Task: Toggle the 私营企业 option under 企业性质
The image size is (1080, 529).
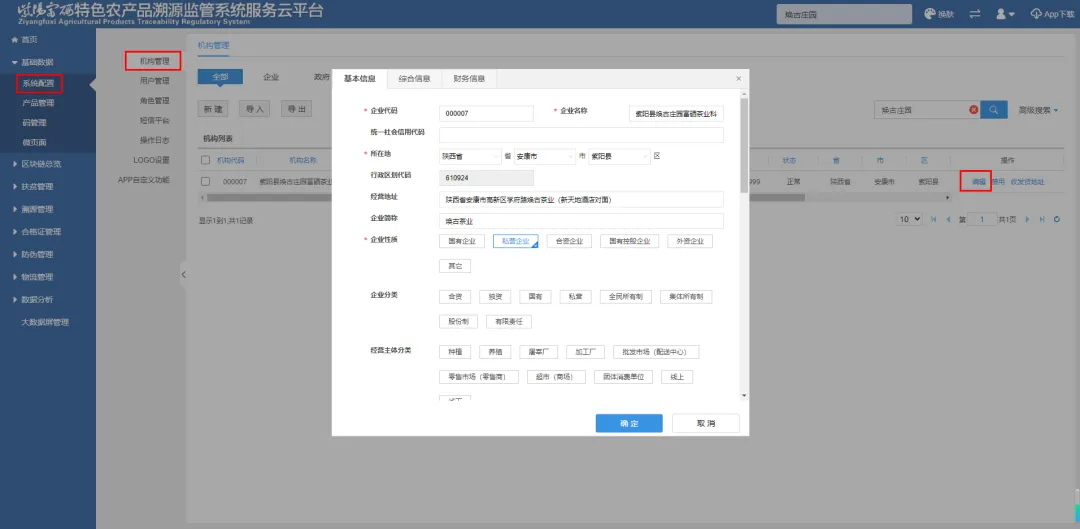Action: click(x=515, y=241)
